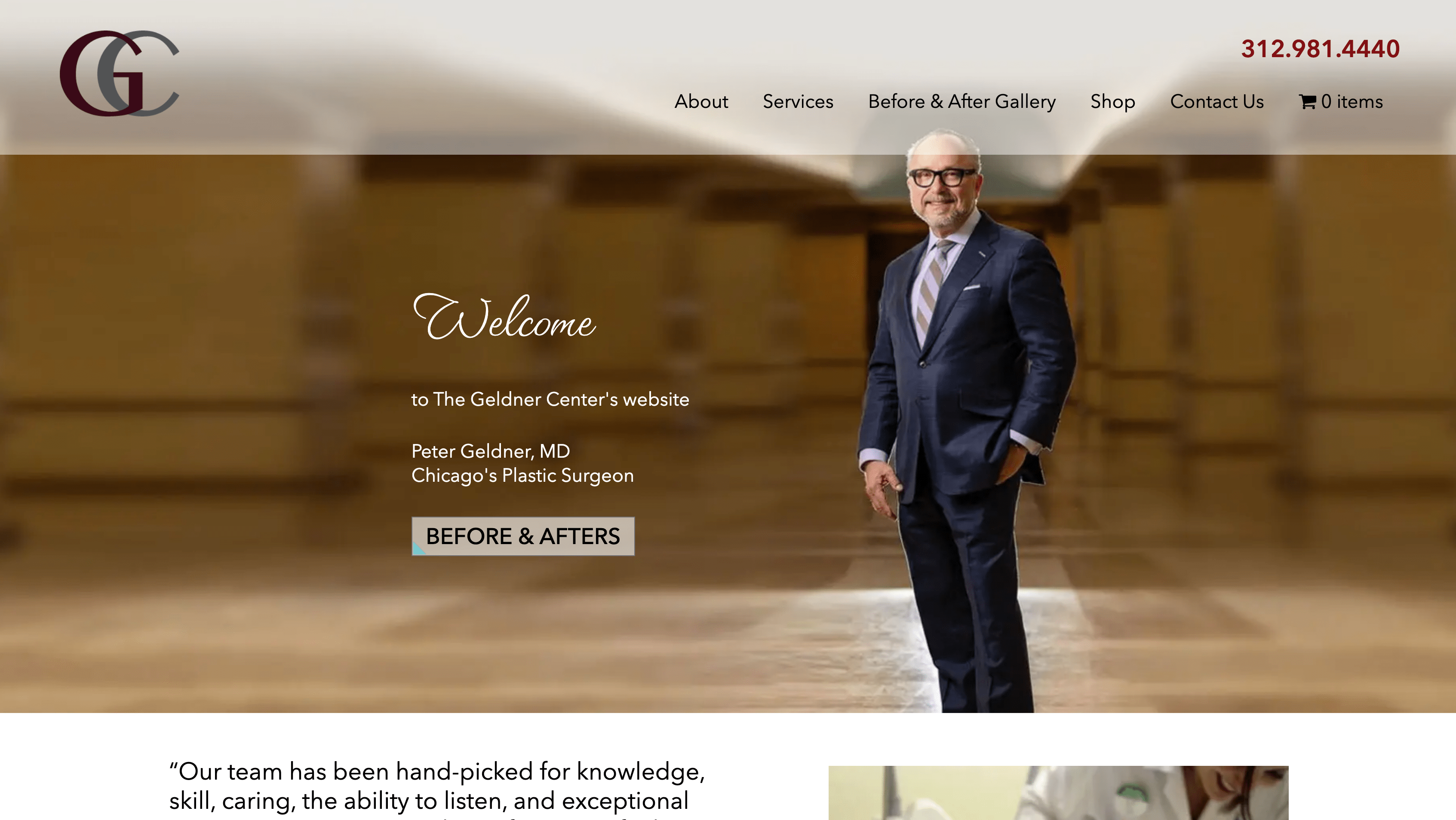
Task: Click the 'Peter Geldner, MD' name text
Action: click(x=490, y=451)
